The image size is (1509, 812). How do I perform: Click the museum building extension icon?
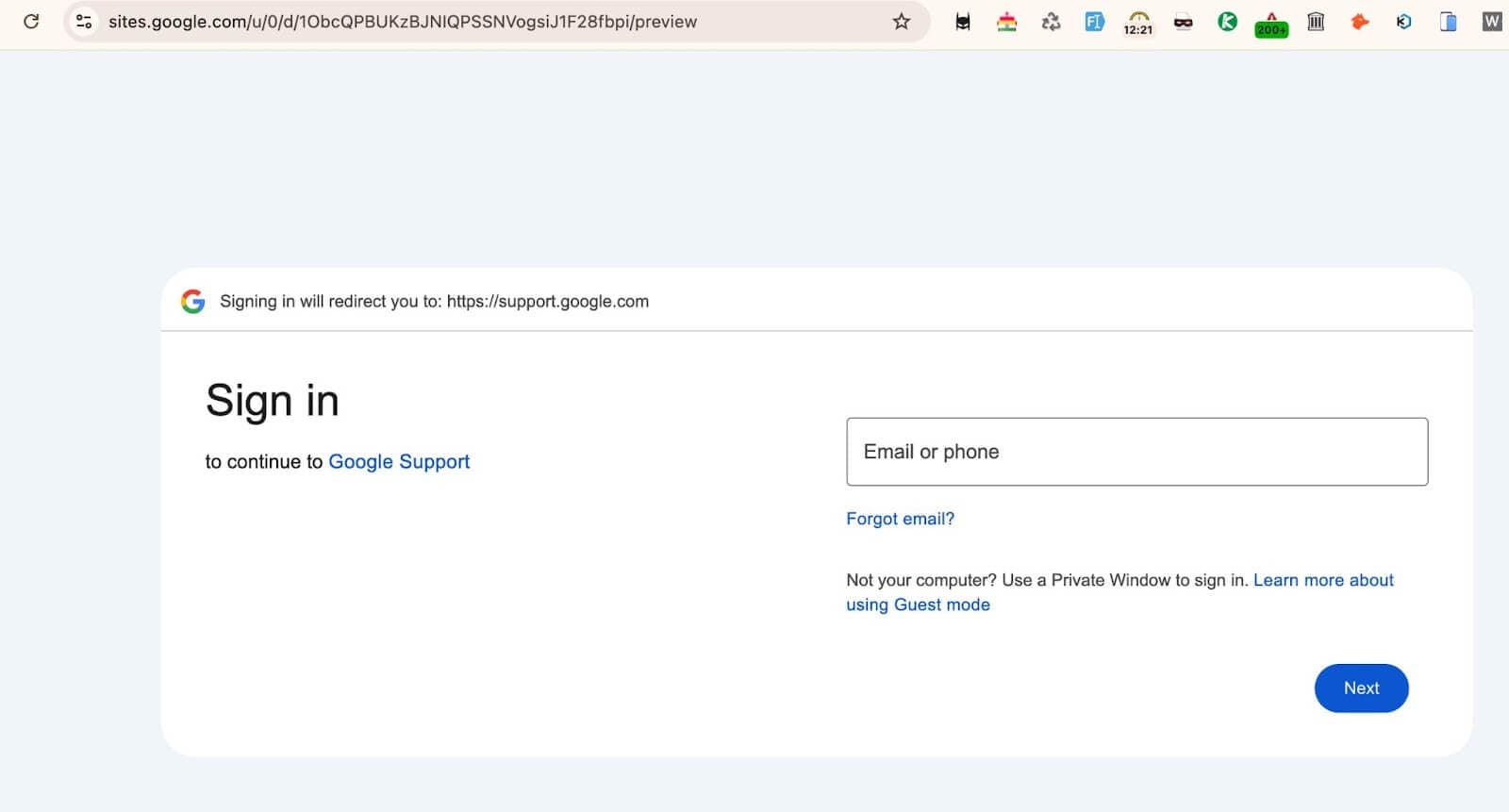pyautogui.click(x=1316, y=21)
